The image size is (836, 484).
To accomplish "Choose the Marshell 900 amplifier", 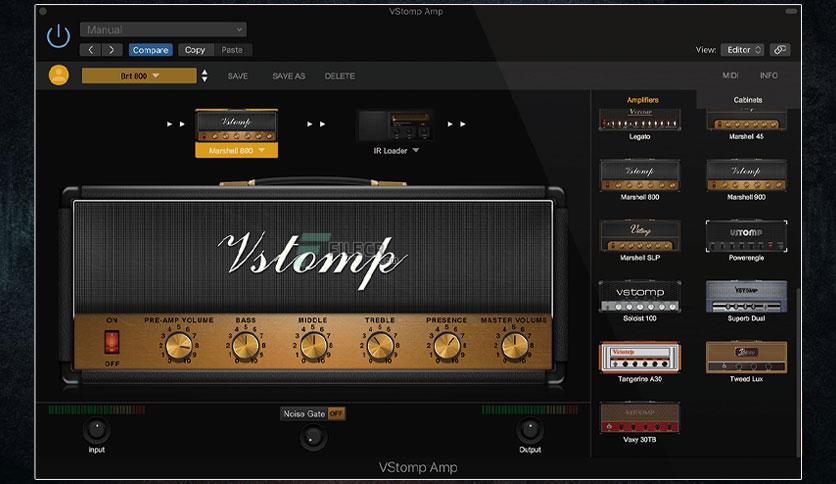I will tap(746, 175).
